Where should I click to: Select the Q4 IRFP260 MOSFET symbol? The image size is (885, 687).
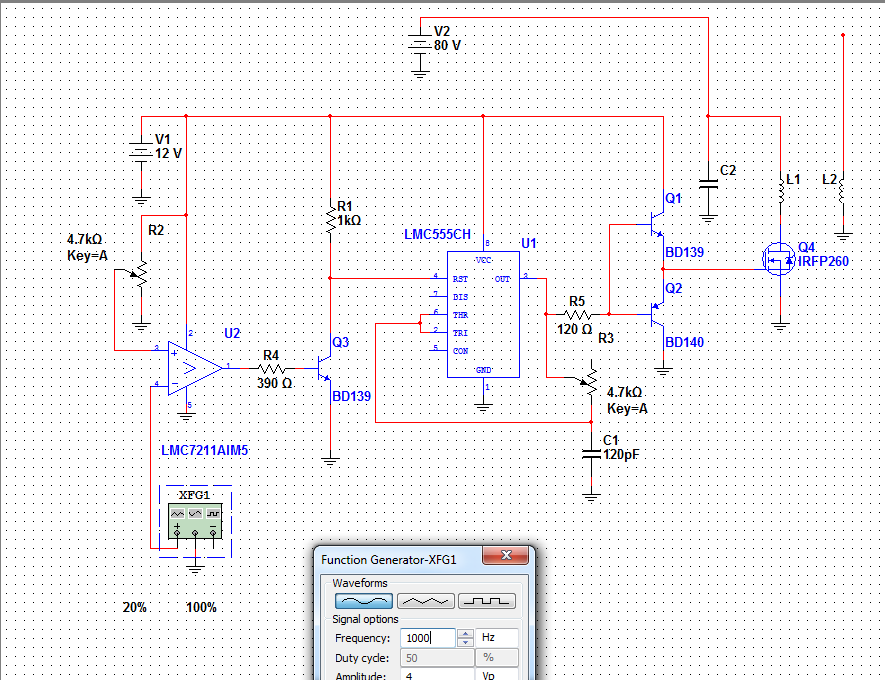(x=778, y=259)
